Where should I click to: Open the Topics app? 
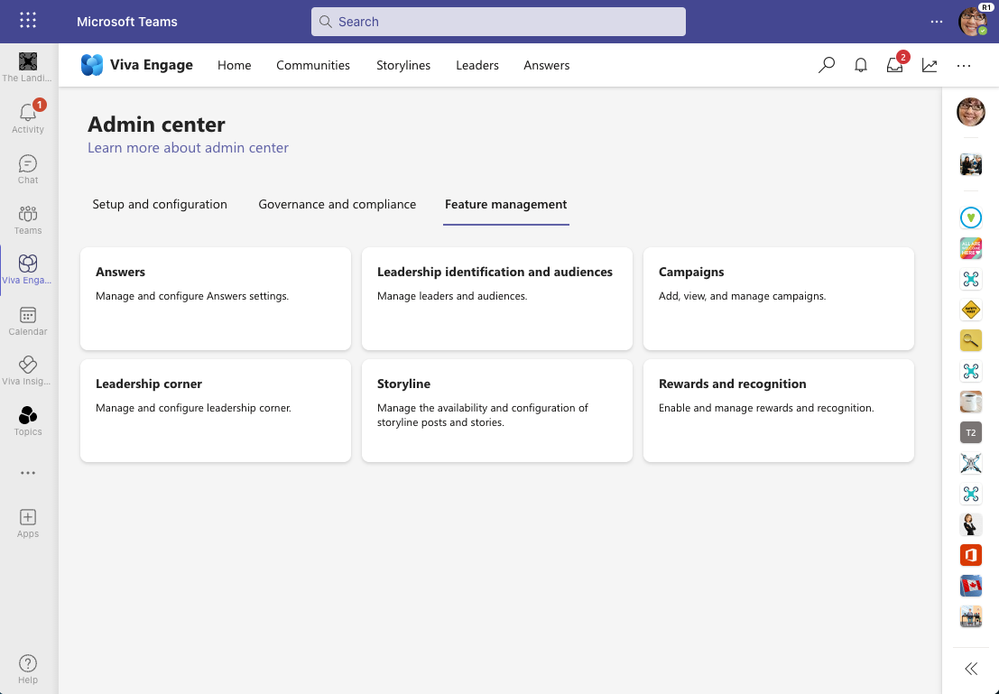pos(28,421)
